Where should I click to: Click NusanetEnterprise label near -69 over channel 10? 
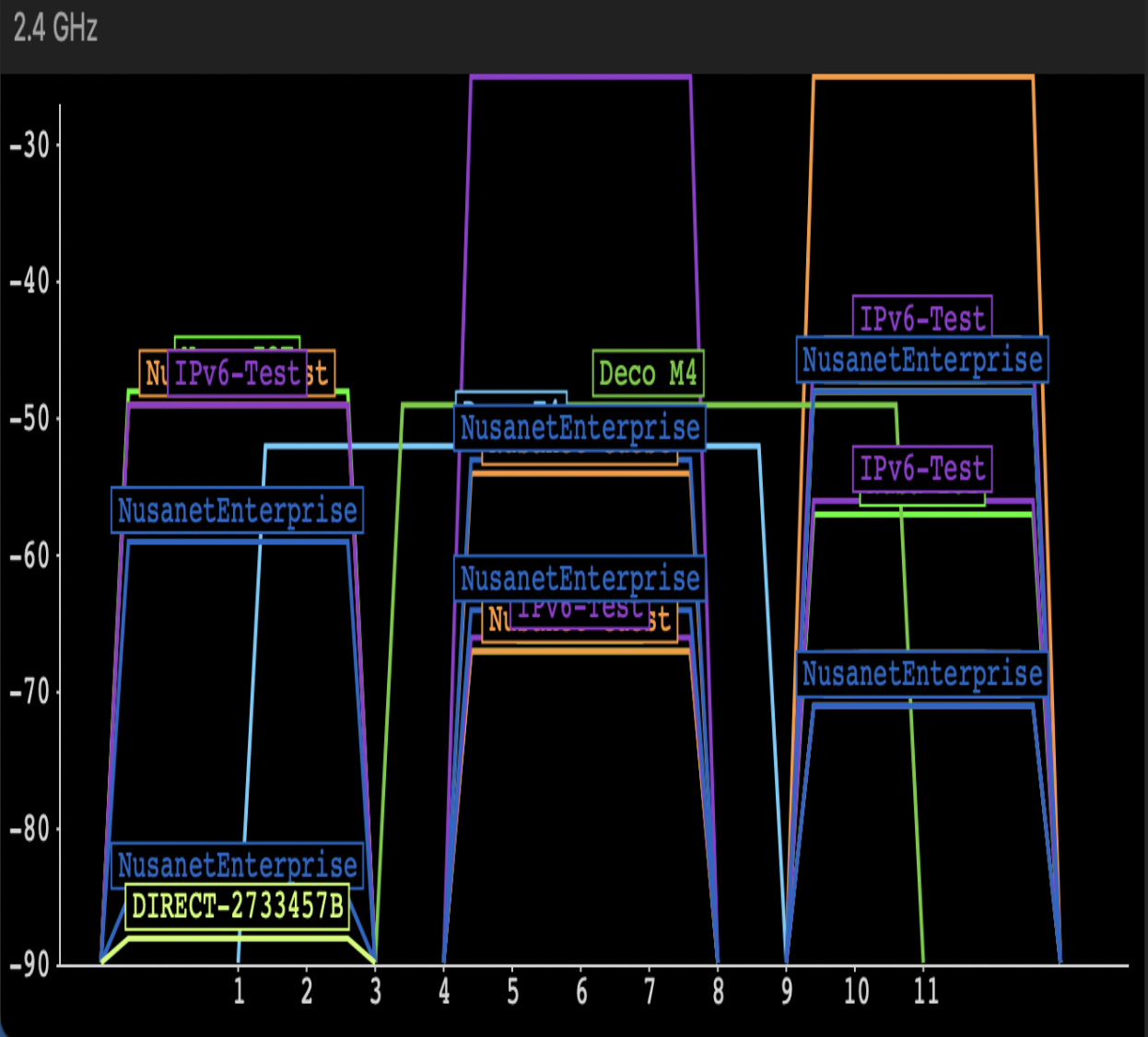tap(922, 674)
